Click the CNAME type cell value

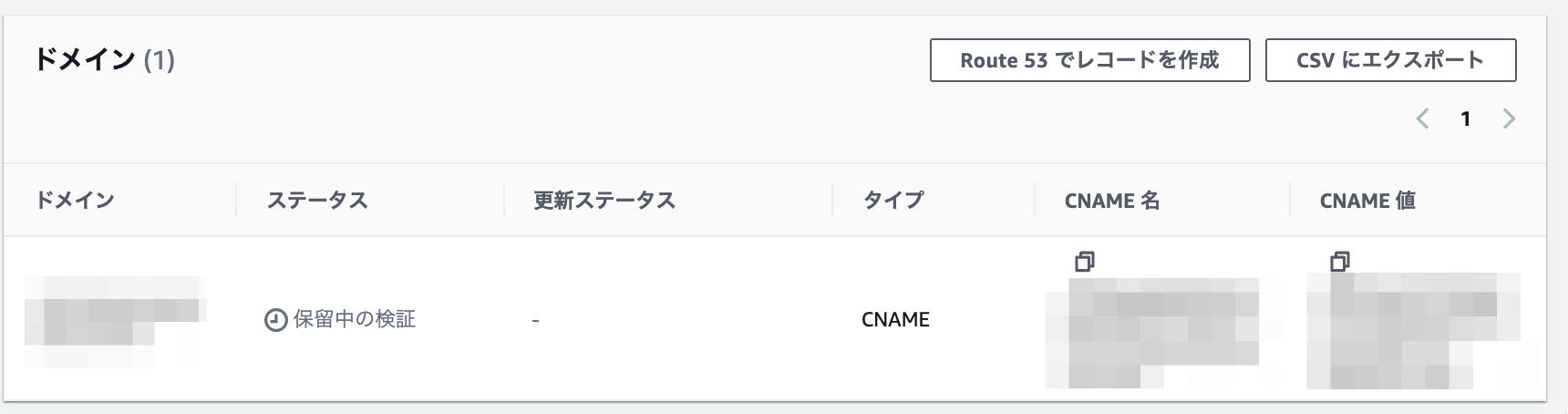895,320
